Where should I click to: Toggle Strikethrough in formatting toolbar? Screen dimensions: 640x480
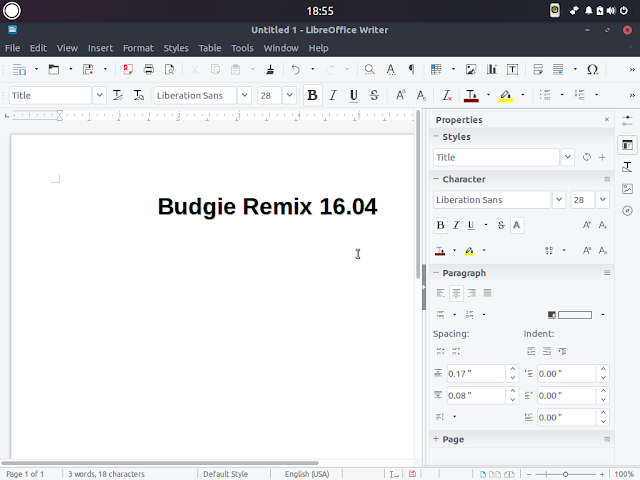pyautogui.click(x=374, y=95)
